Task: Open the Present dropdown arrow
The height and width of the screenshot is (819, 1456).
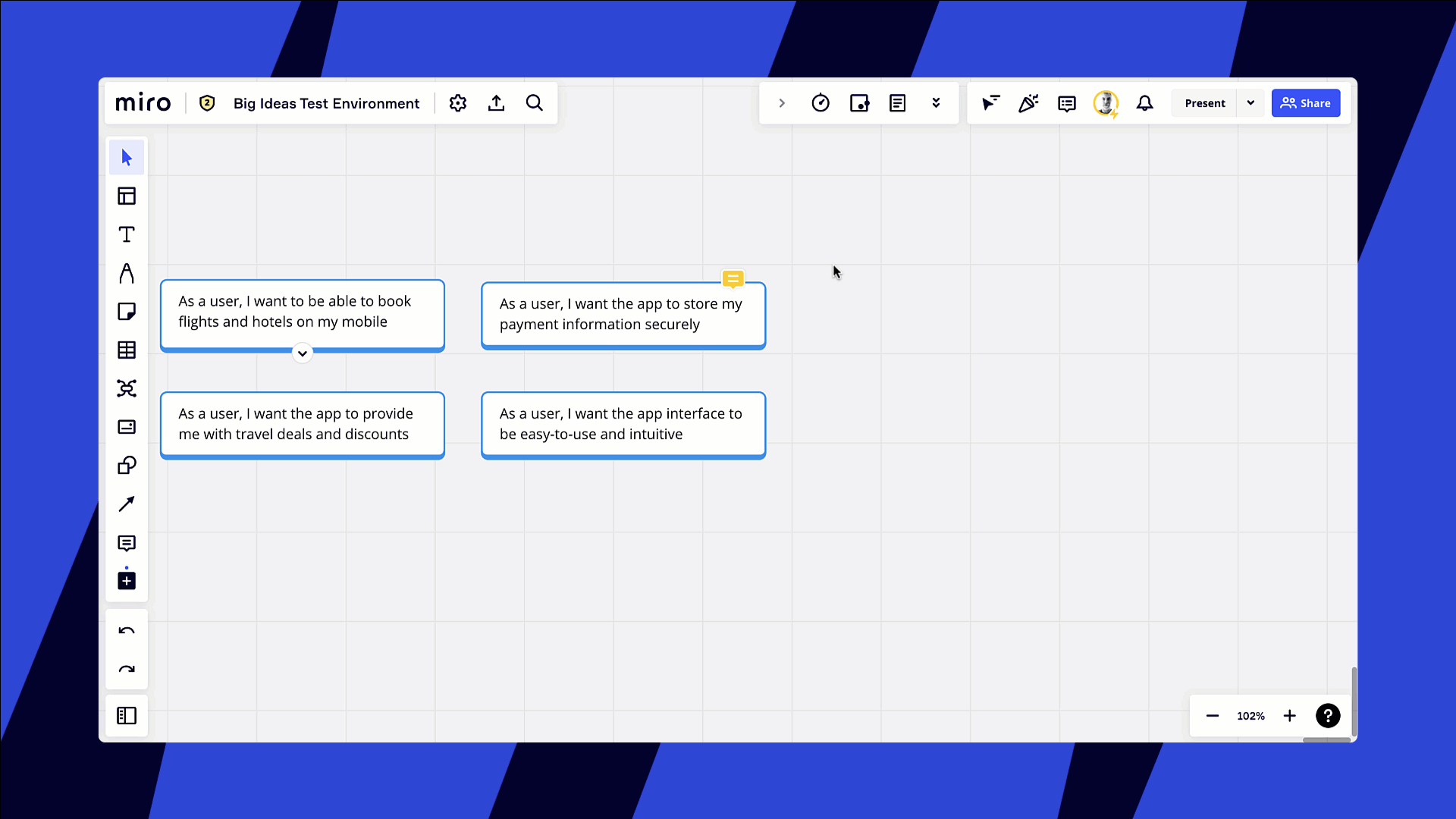Action: point(1250,103)
